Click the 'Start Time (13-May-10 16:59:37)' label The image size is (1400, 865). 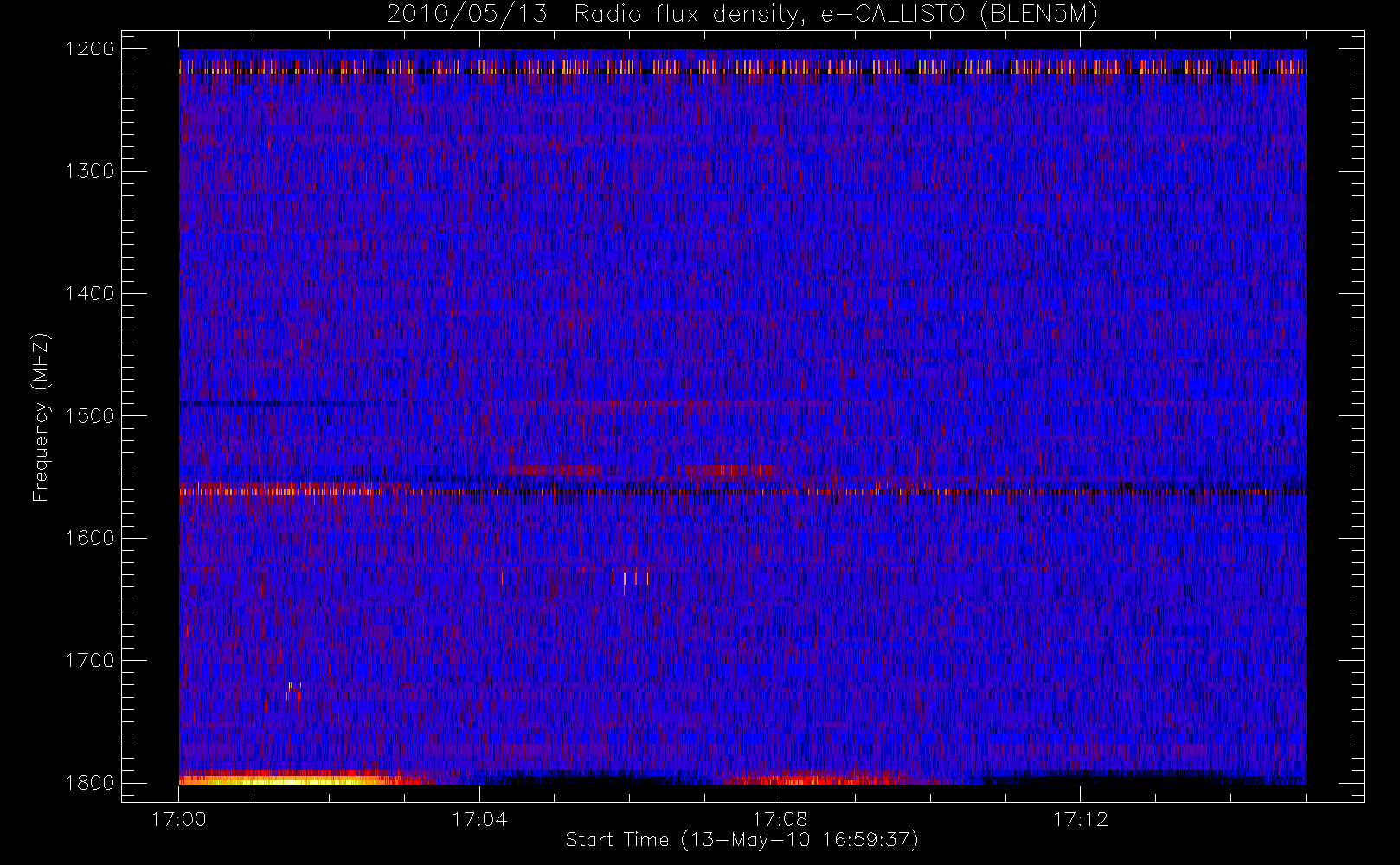point(742,840)
